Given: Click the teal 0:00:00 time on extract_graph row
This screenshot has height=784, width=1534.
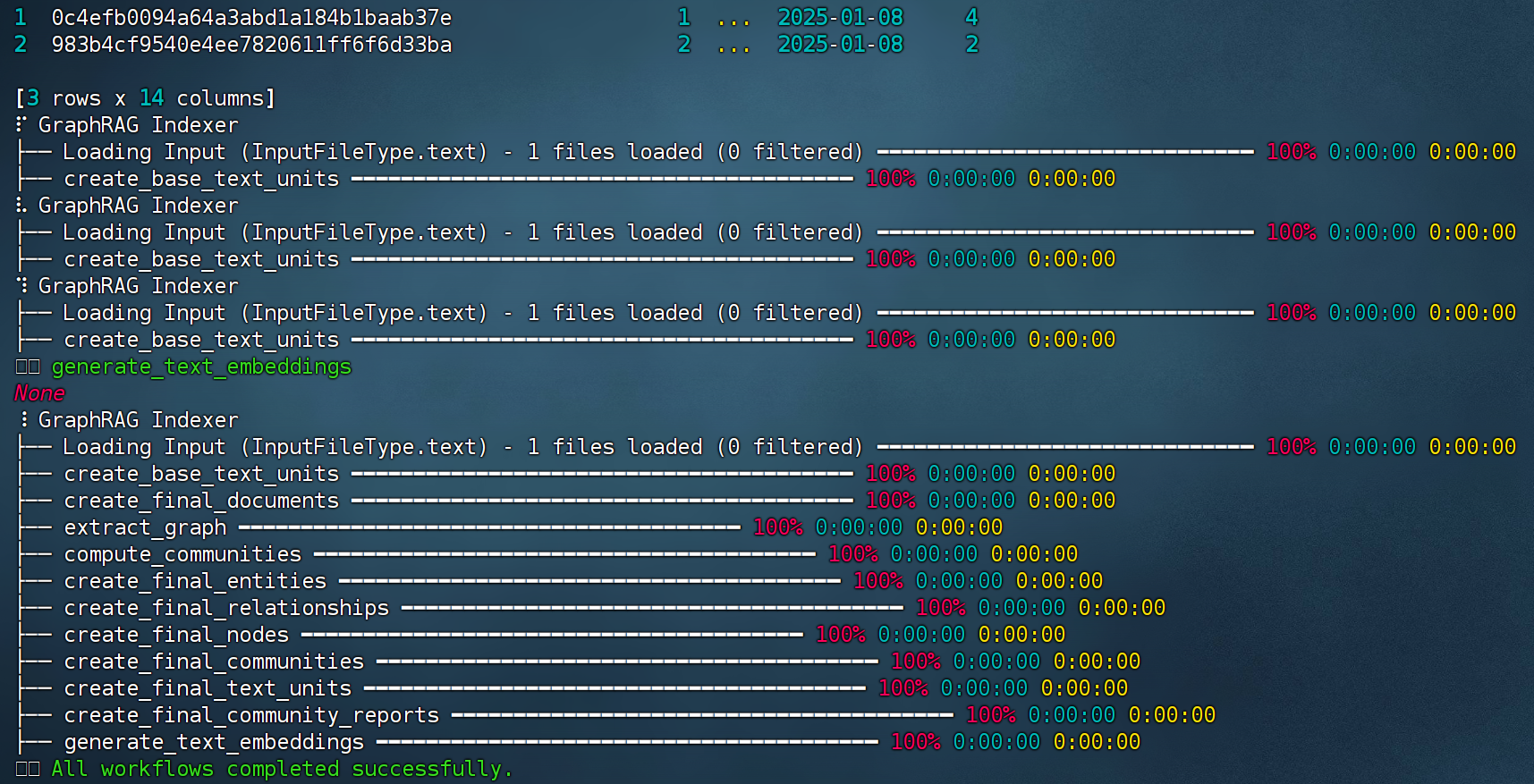Looking at the screenshot, I should click(x=860, y=527).
